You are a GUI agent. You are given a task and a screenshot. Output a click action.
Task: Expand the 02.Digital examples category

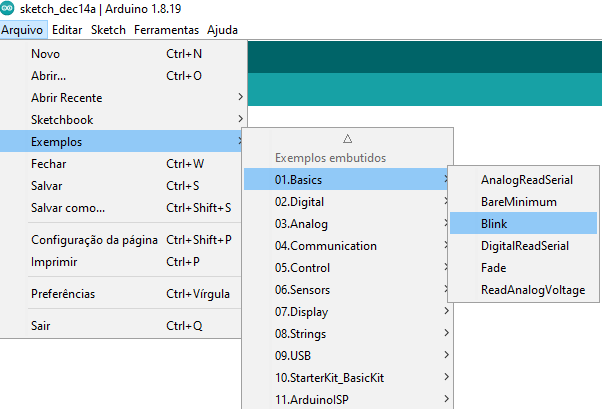(347, 202)
